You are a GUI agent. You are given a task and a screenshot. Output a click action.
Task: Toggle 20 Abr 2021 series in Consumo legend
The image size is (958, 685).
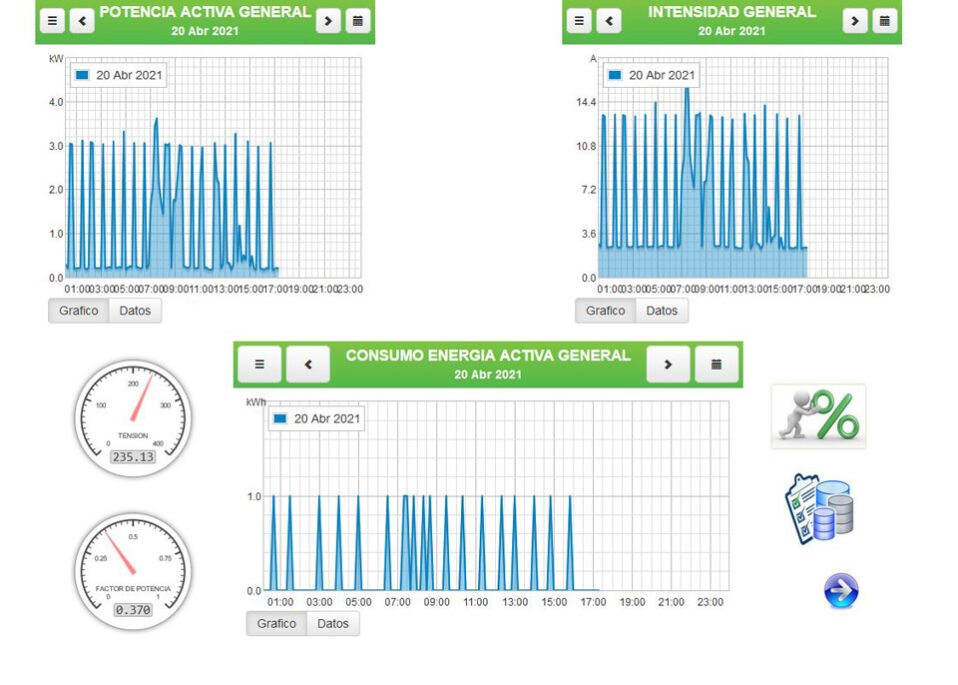[x=318, y=419]
